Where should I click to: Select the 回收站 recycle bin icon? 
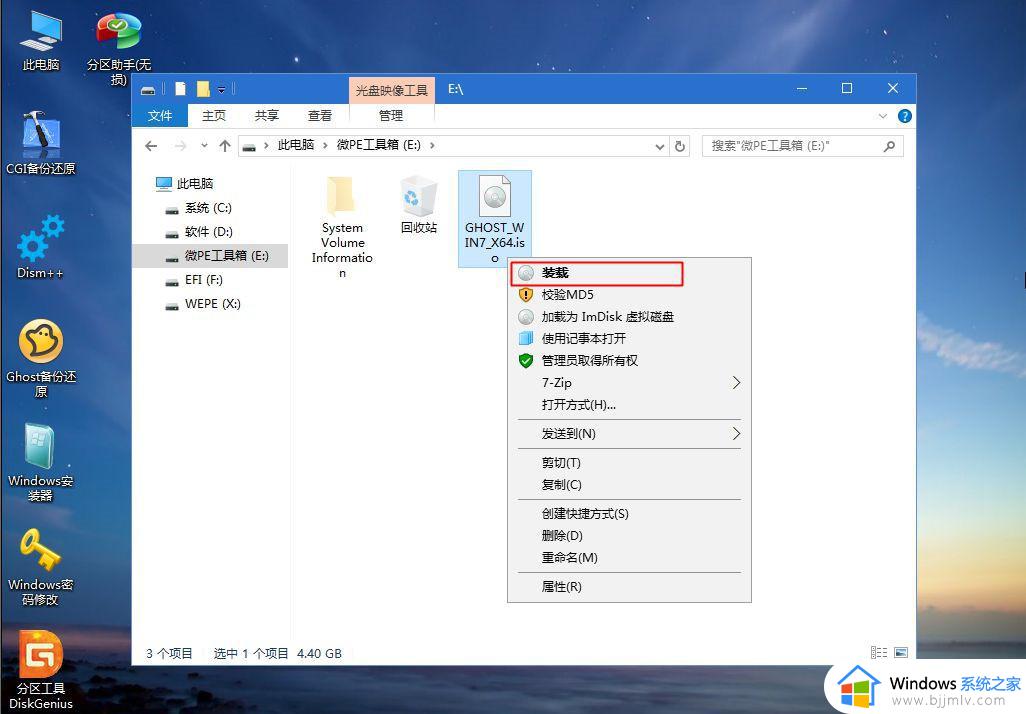click(x=419, y=204)
